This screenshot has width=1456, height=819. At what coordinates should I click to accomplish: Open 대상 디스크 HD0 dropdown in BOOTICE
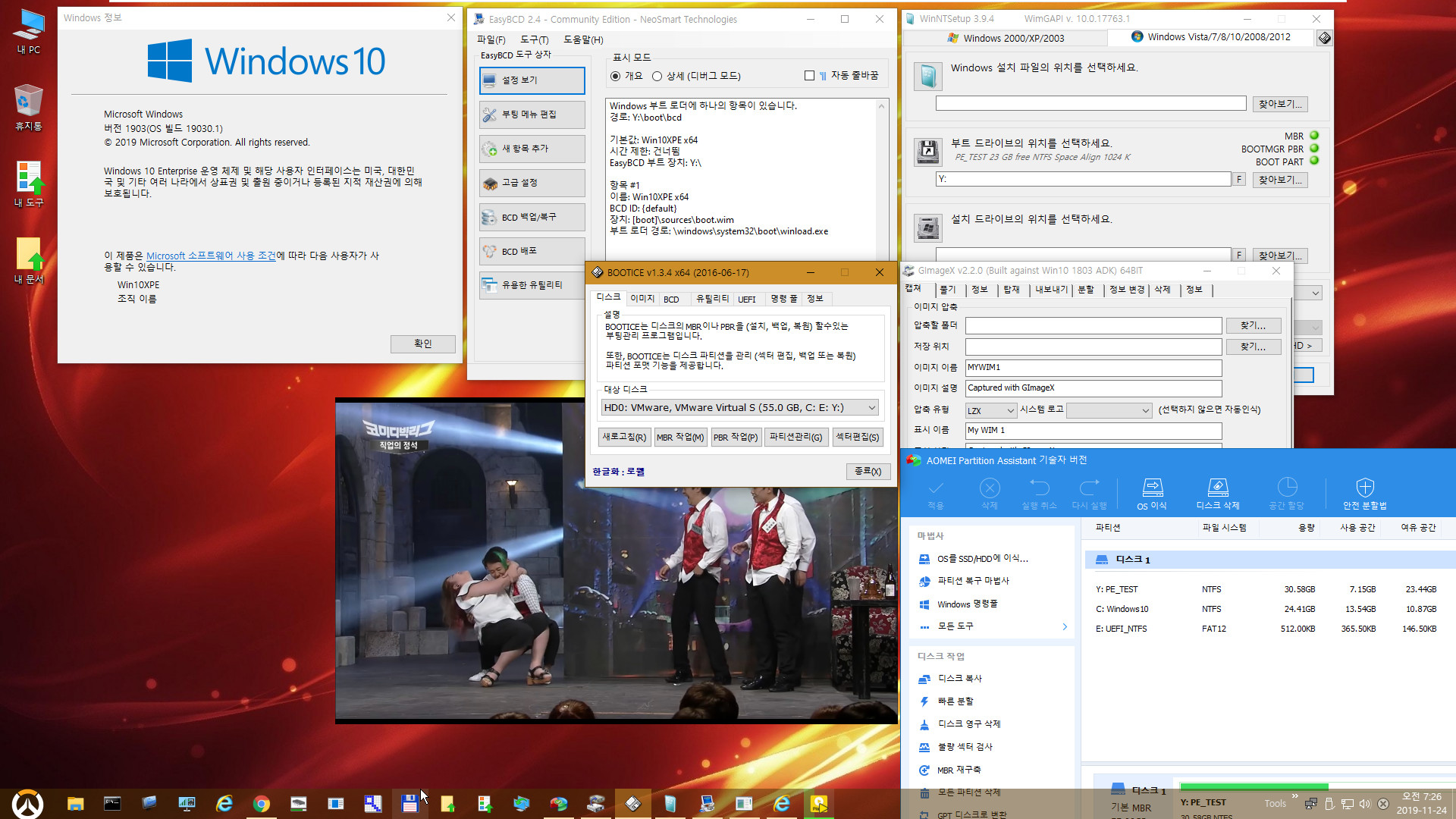tap(739, 408)
